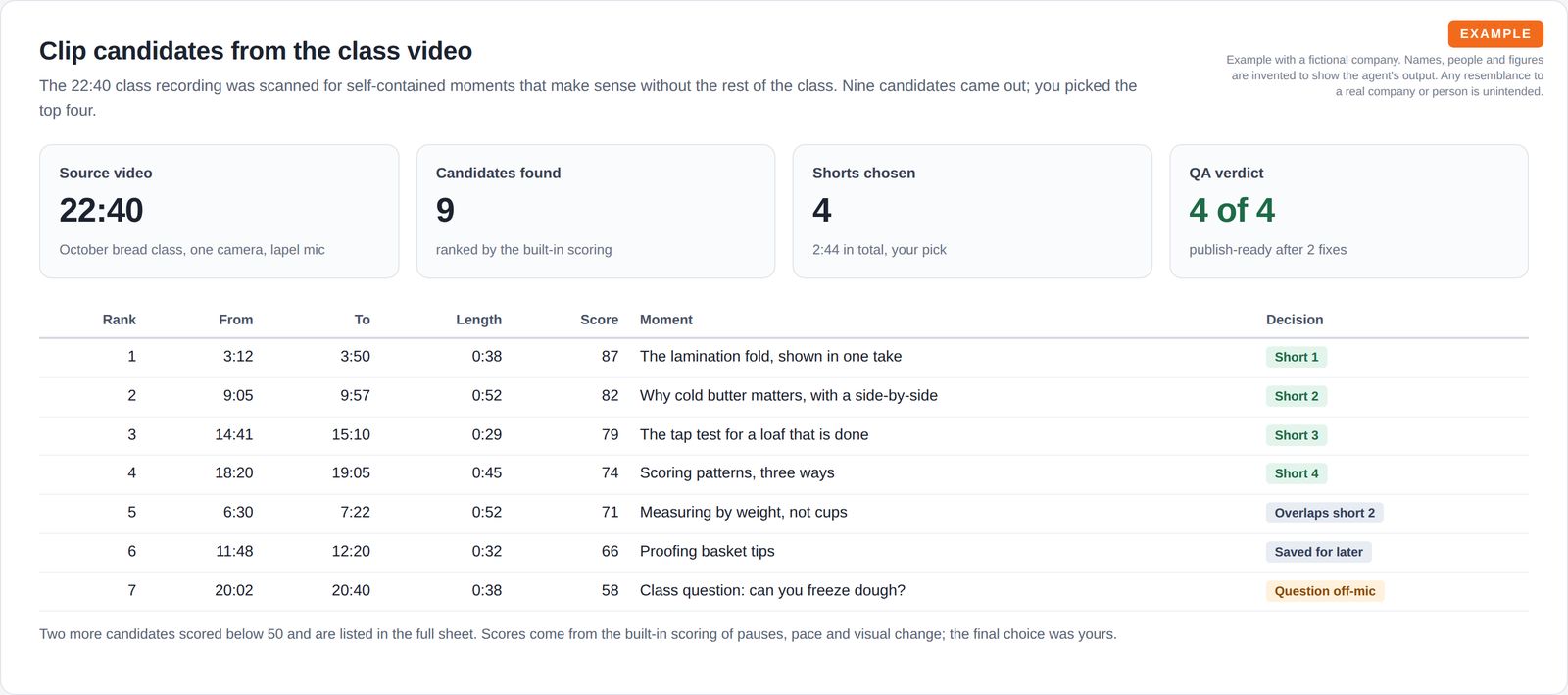This screenshot has width=1568, height=695.
Task: Click the 0:32 length cell
Action: point(487,552)
